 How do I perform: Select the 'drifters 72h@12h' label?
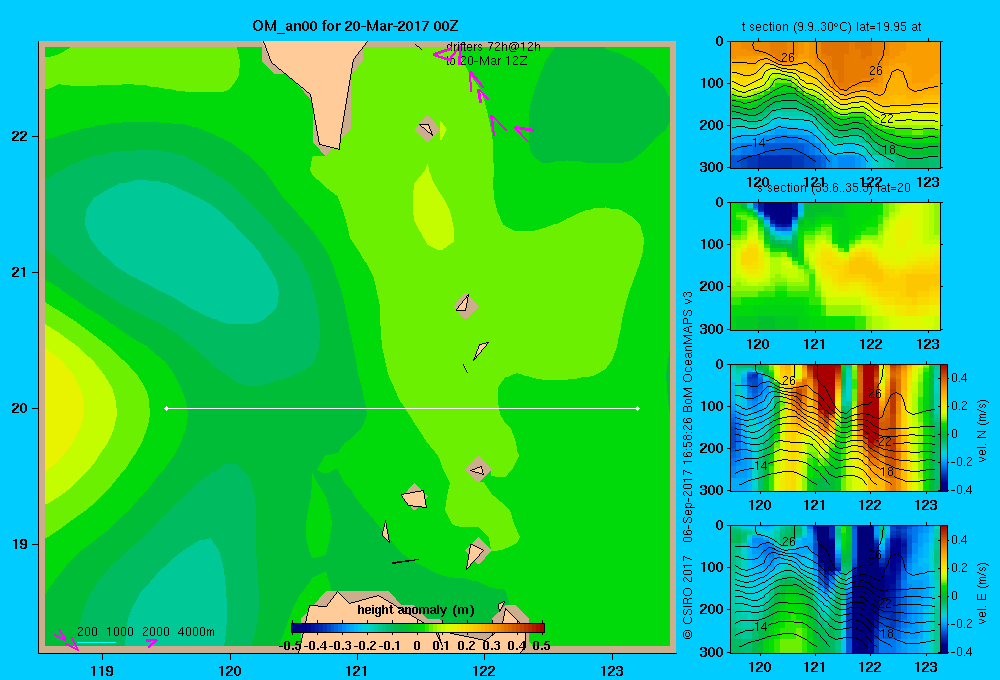493,47
